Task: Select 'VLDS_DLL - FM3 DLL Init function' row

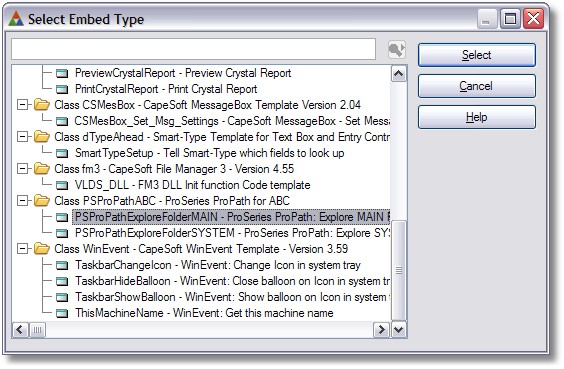Action: click(192, 185)
